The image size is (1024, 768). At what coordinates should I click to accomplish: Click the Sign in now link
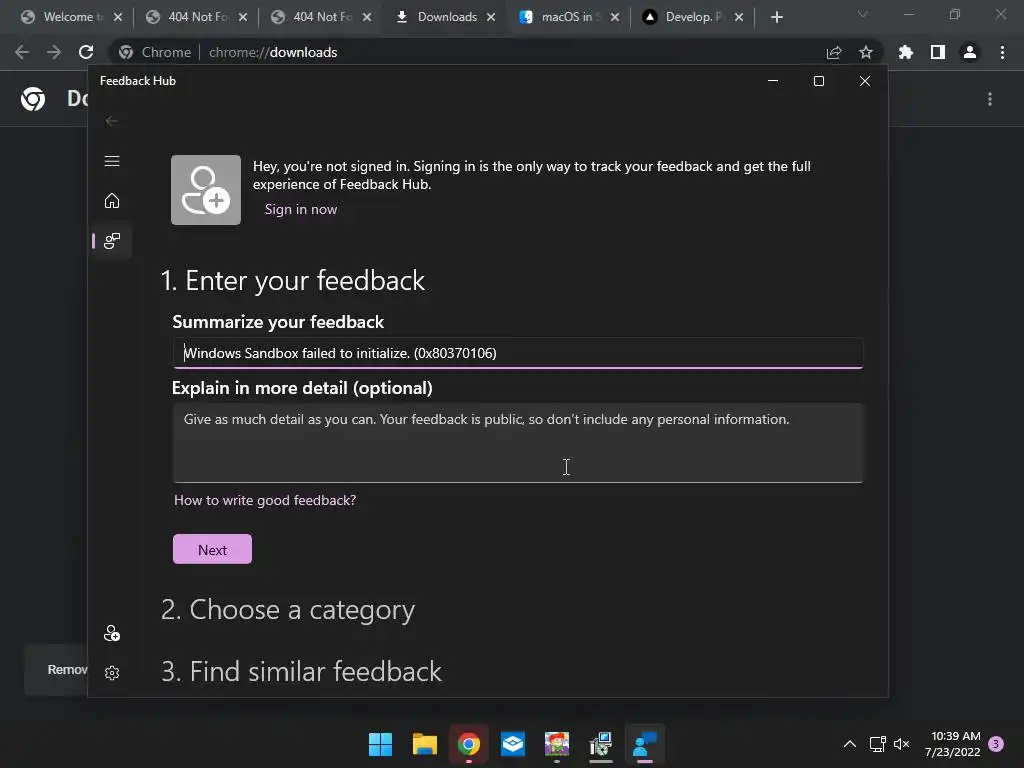tap(300, 210)
